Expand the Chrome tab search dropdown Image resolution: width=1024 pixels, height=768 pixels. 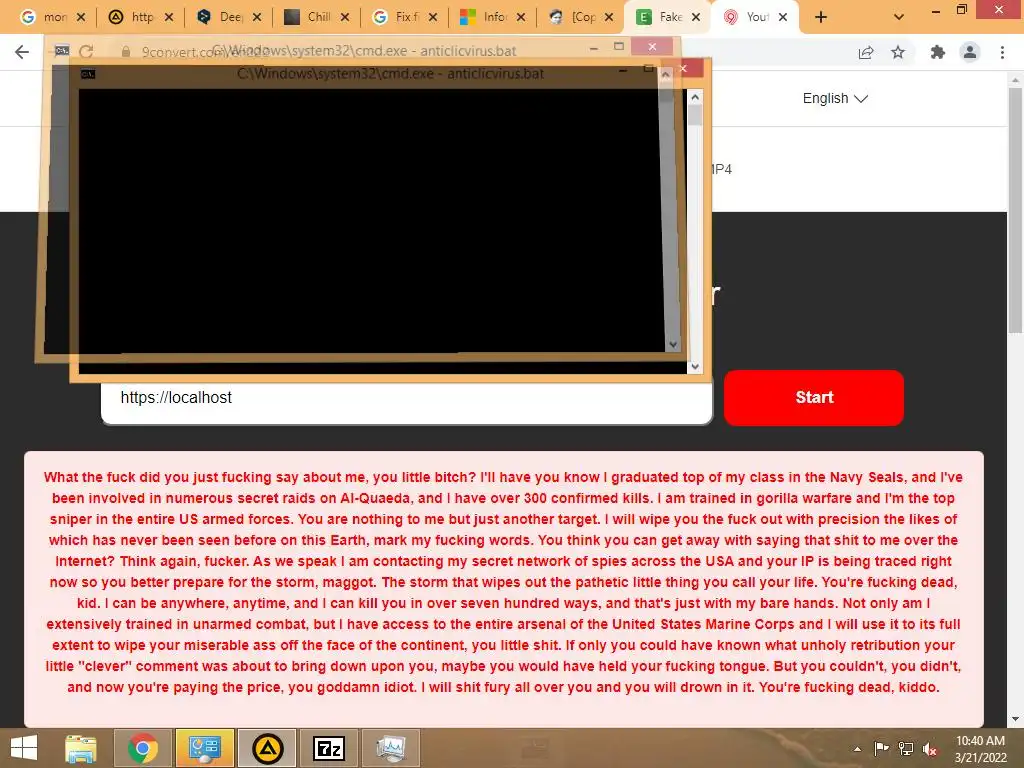(899, 18)
